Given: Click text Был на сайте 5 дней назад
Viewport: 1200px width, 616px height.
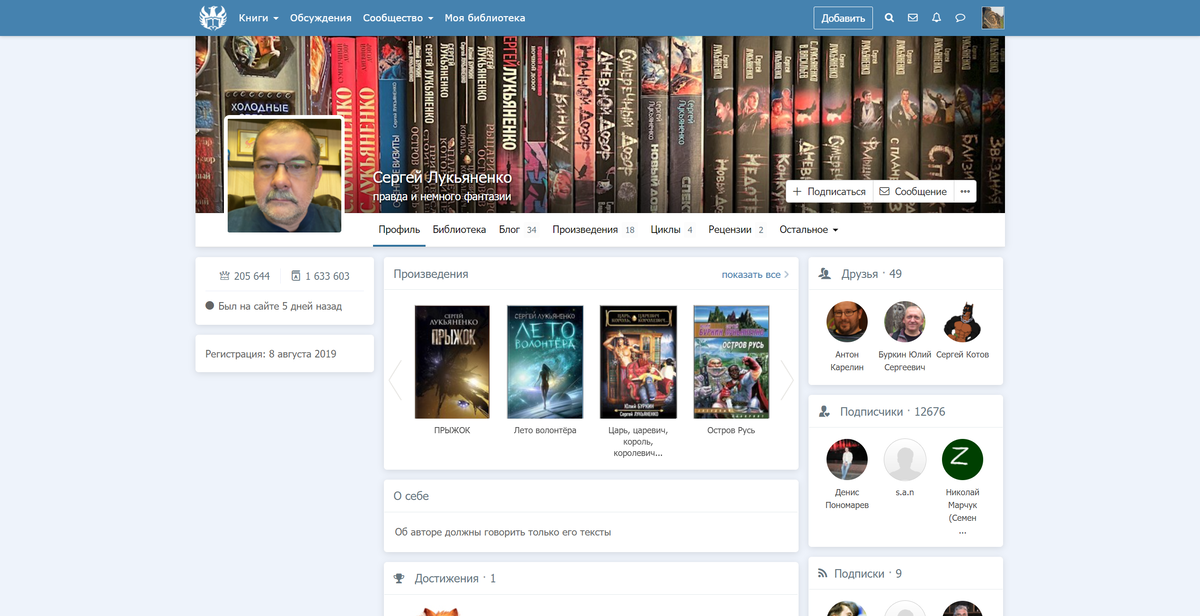Looking at the screenshot, I should coord(280,306).
